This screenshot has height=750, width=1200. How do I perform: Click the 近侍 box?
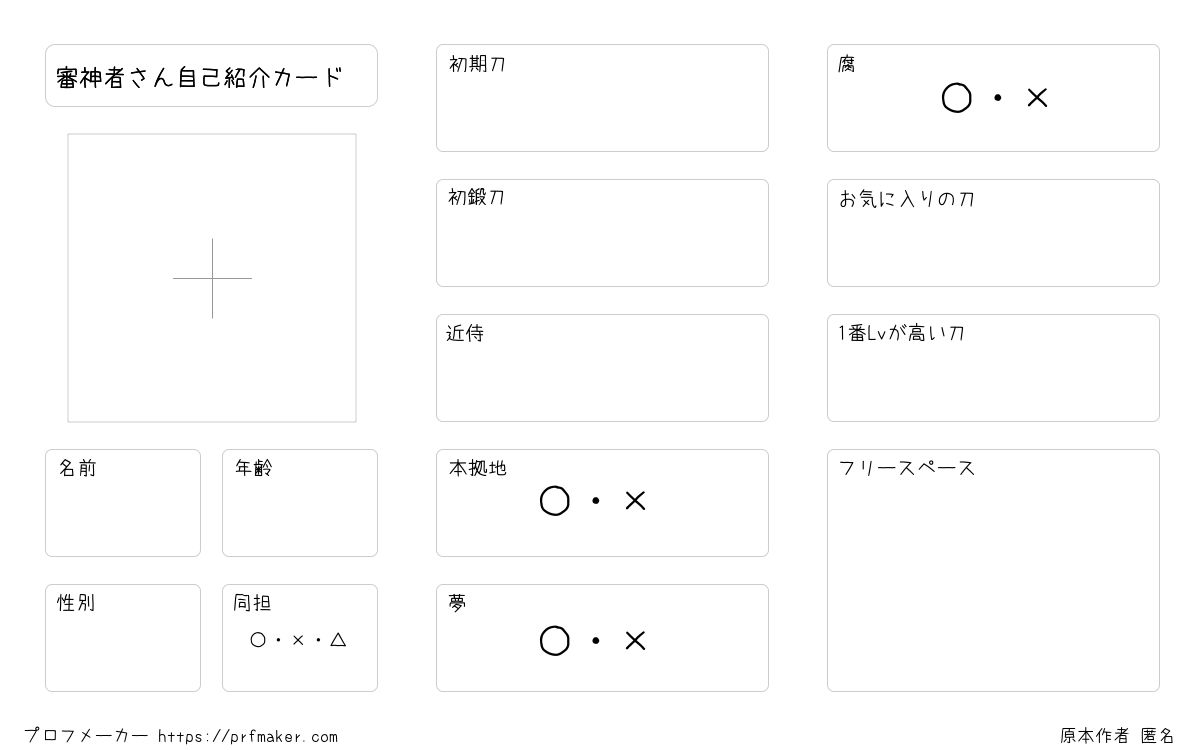pyautogui.click(x=602, y=368)
